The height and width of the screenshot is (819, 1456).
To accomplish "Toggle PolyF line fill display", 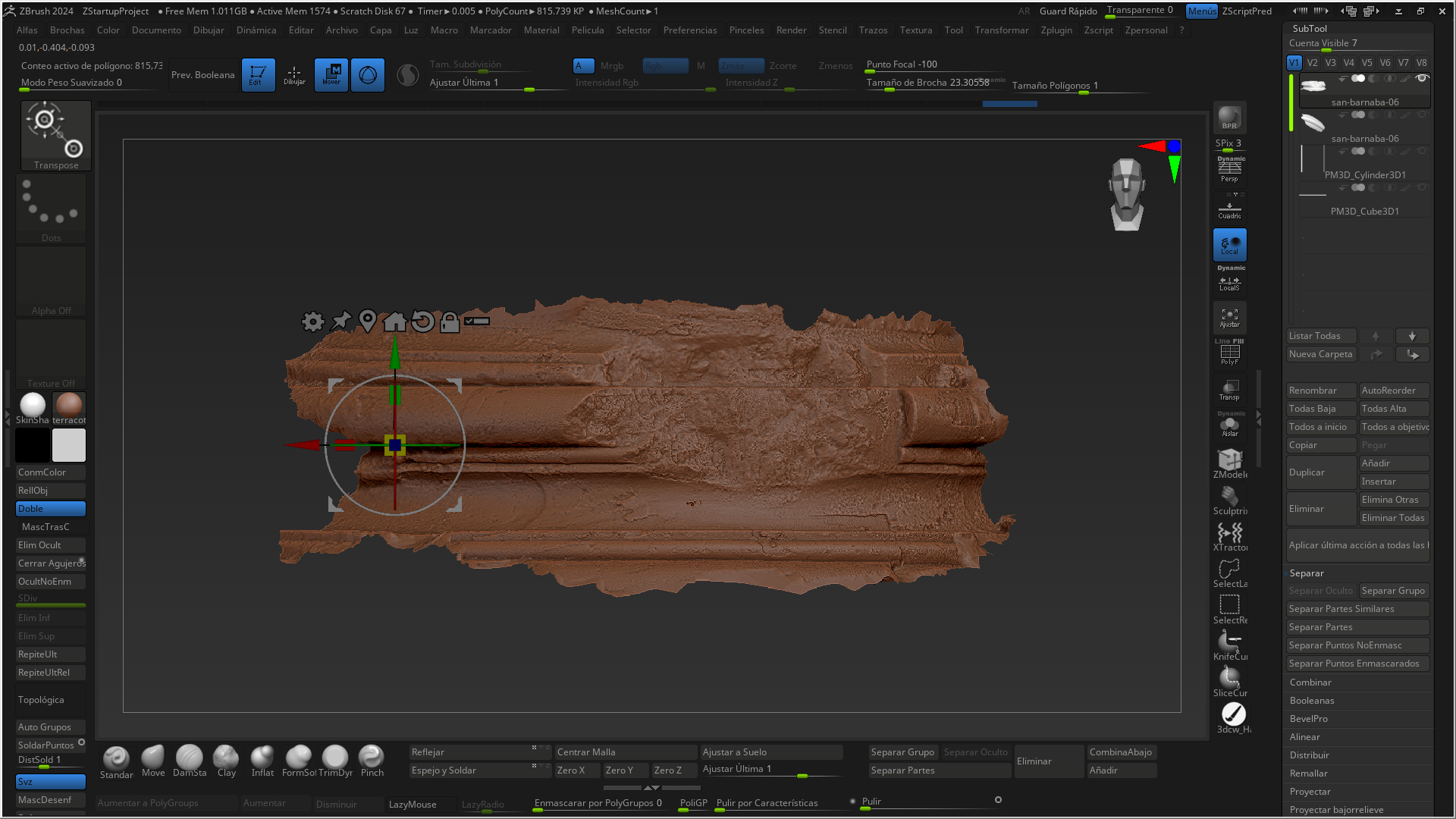I will (x=1229, y=354).
